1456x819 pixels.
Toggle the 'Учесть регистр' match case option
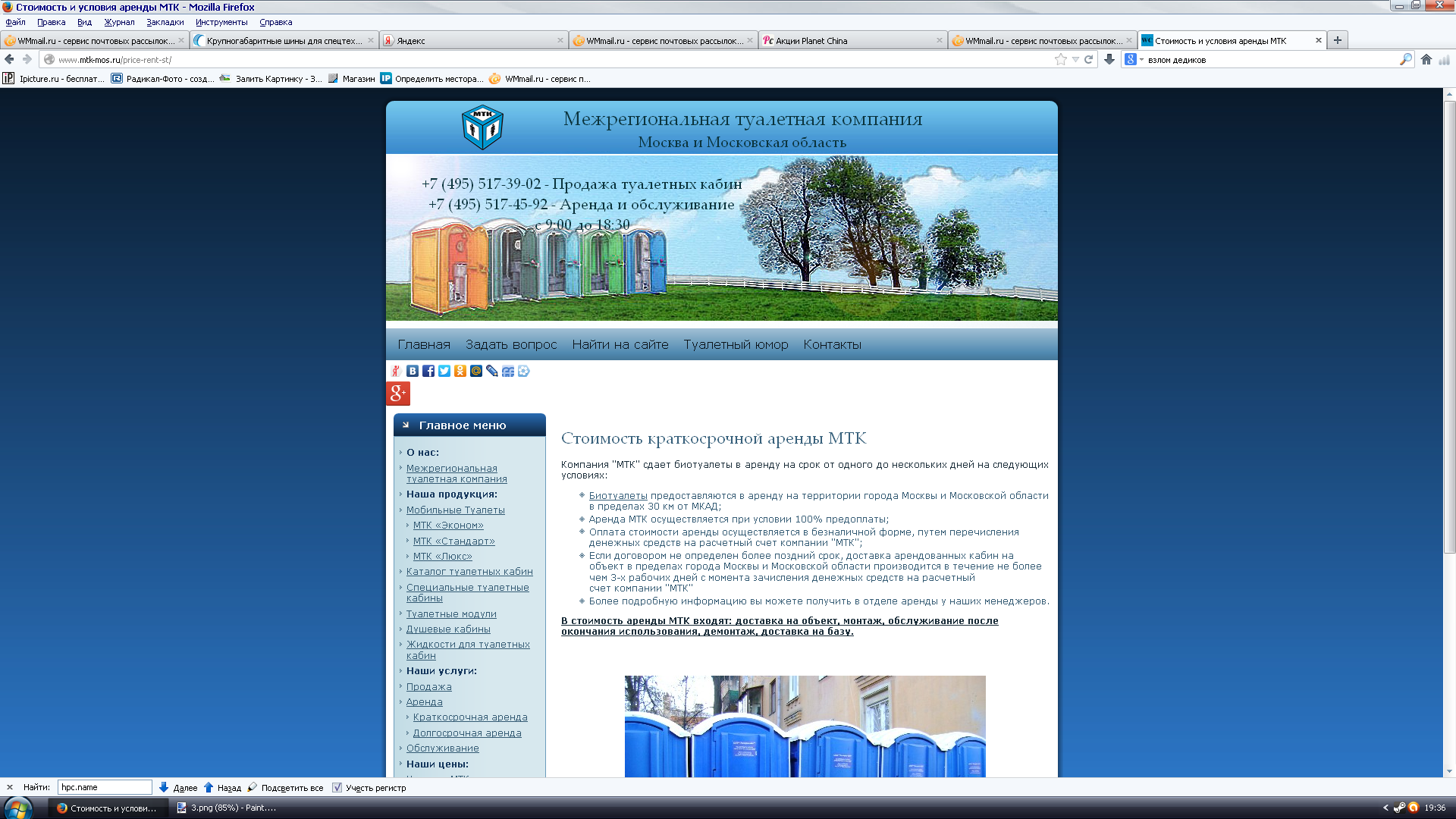point(337,788)
